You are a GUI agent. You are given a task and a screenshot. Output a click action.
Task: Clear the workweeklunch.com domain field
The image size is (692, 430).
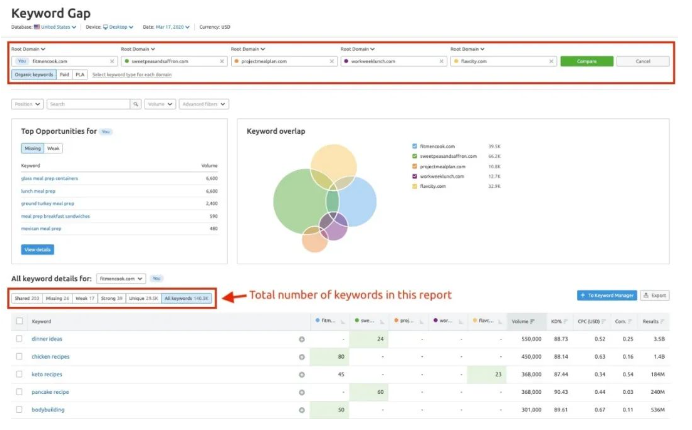click(x=441, y=61)
